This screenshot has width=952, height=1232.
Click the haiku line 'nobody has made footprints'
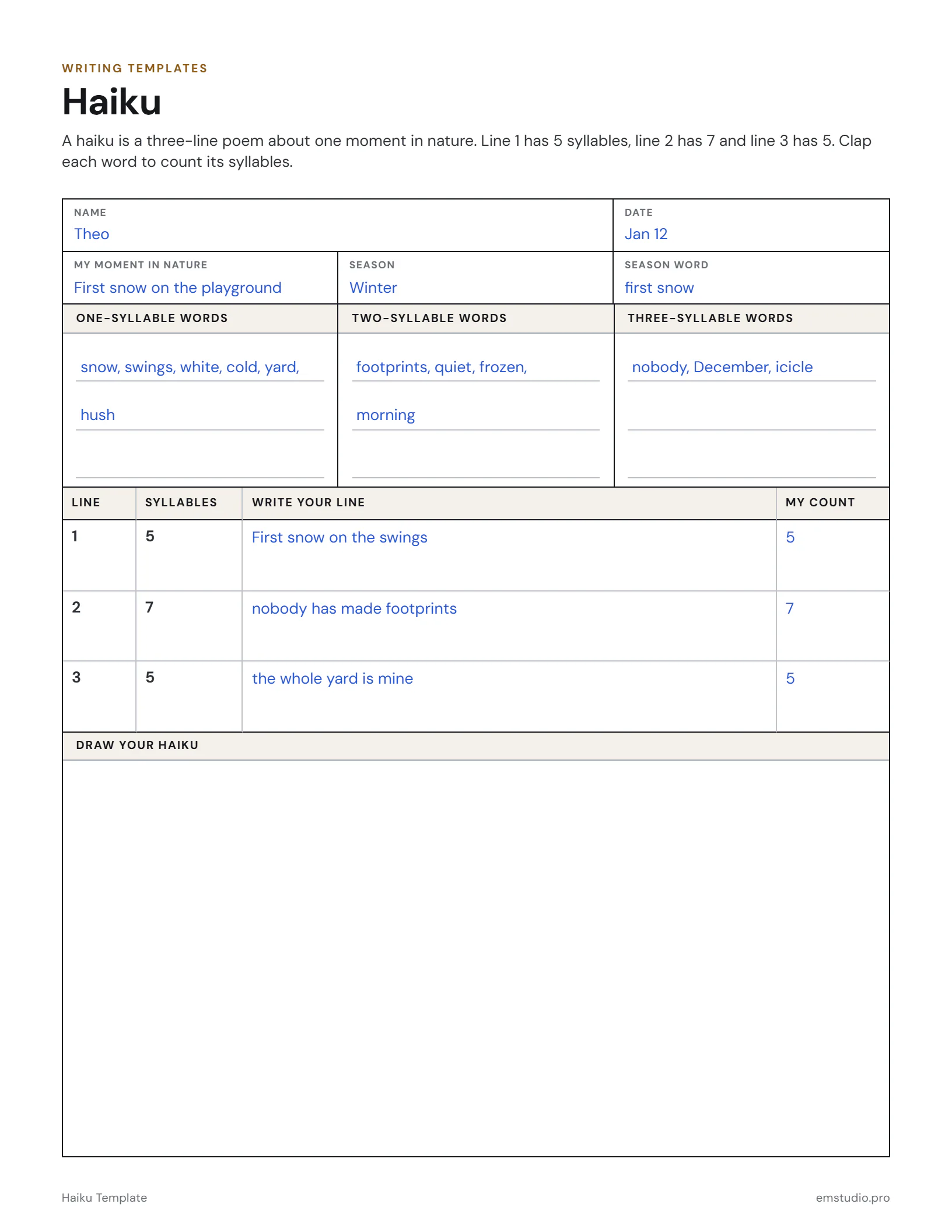[354, 608]
